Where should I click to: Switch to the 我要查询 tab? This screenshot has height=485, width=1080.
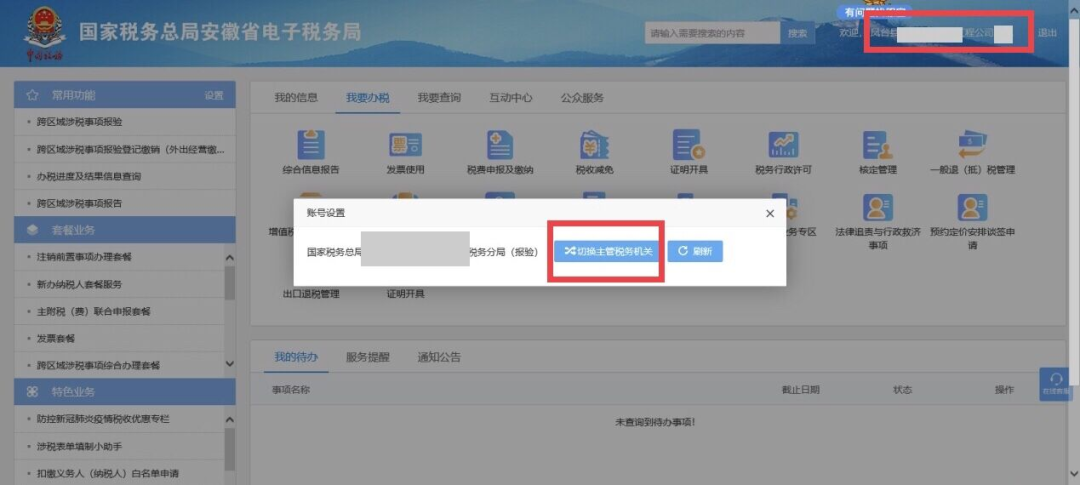pyautogui.click(x=439, y=98)
